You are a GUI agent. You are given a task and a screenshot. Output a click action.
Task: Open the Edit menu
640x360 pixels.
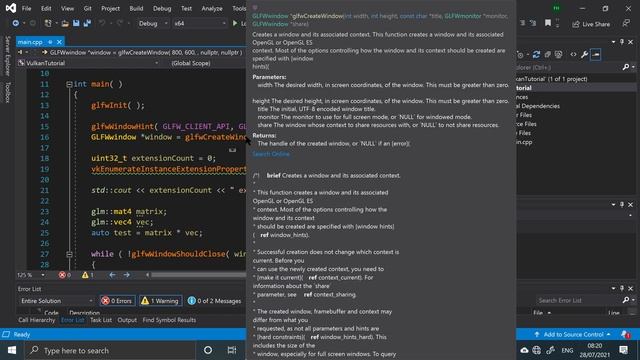point(46,8)
